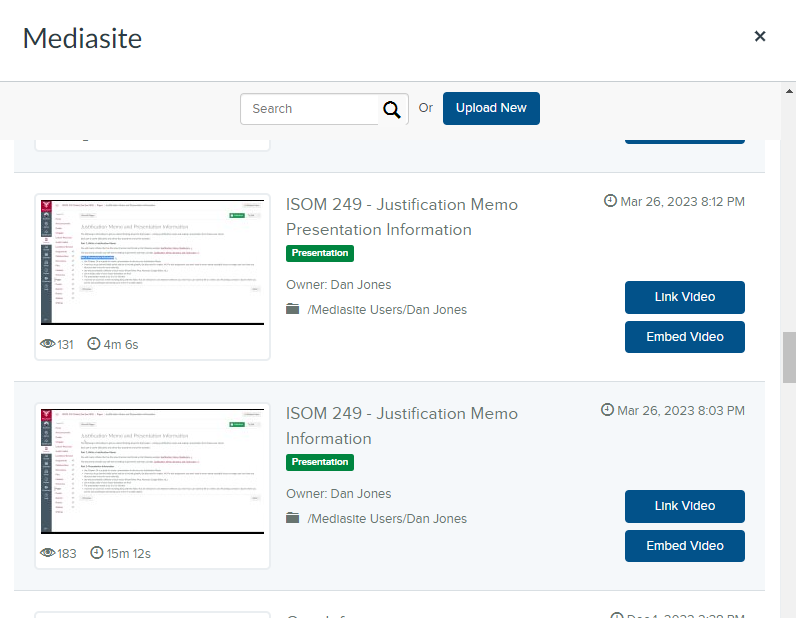
Task: Focus the Search input field
Action: coord(310,109)
